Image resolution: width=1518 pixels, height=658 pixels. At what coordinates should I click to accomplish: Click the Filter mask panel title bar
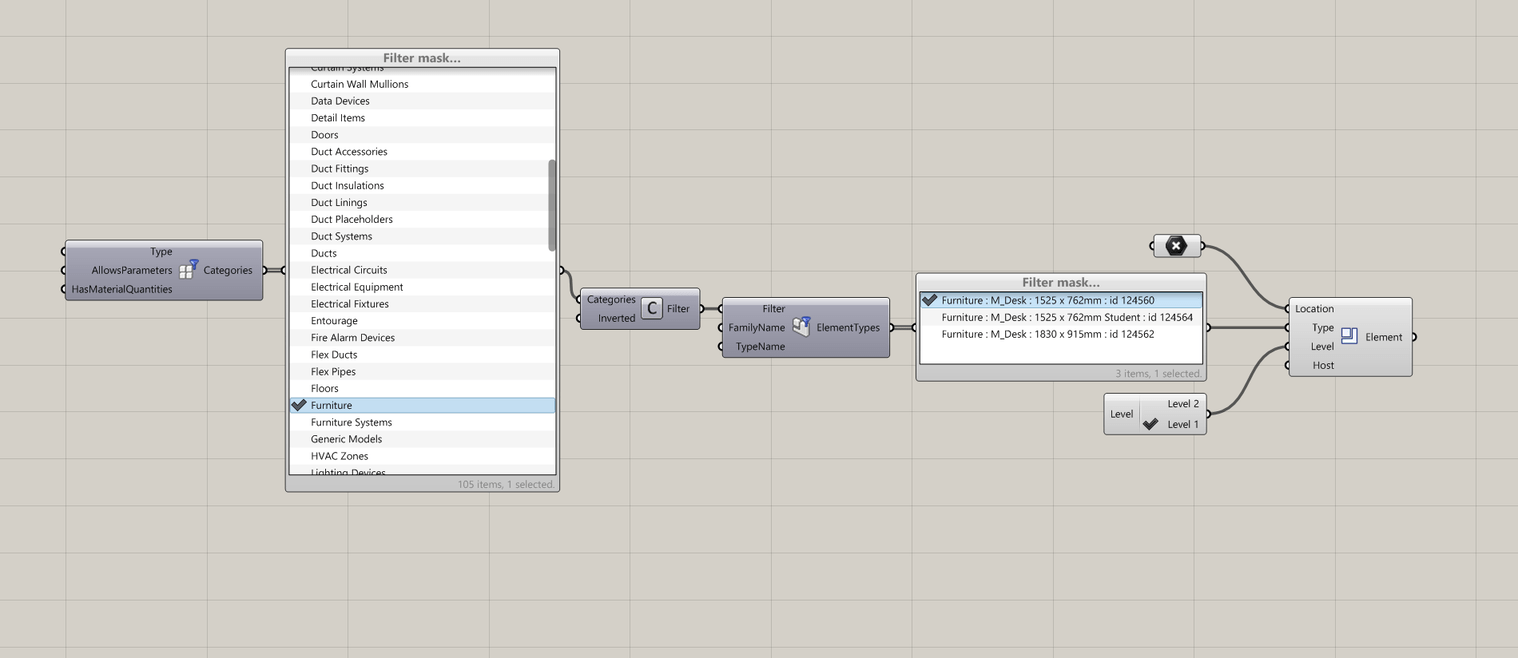point(421,57)
